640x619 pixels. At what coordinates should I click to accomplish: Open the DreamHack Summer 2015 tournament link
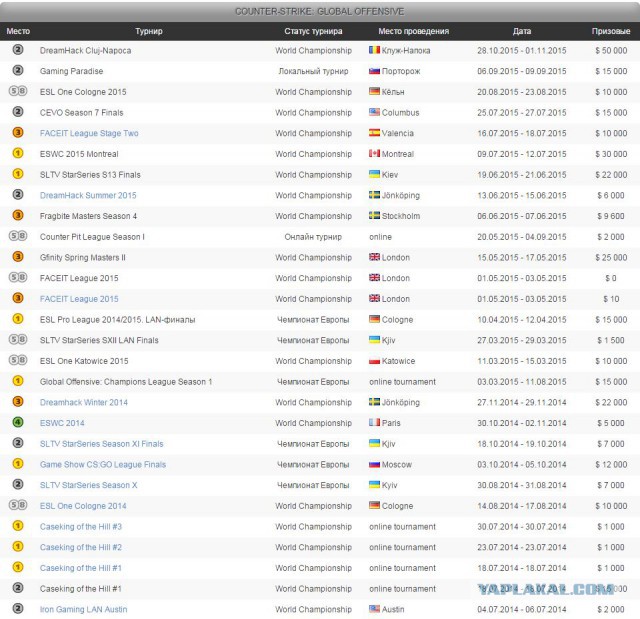pos(88,195)
